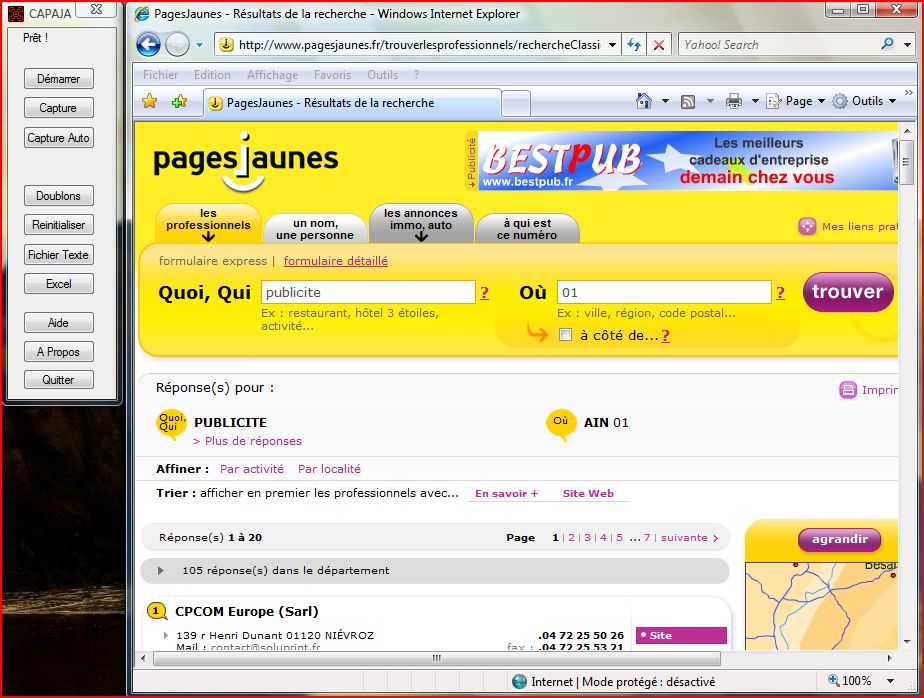Open the Outils toolbar menu
This screenshot has width=924, height=698.
[864, 101]
